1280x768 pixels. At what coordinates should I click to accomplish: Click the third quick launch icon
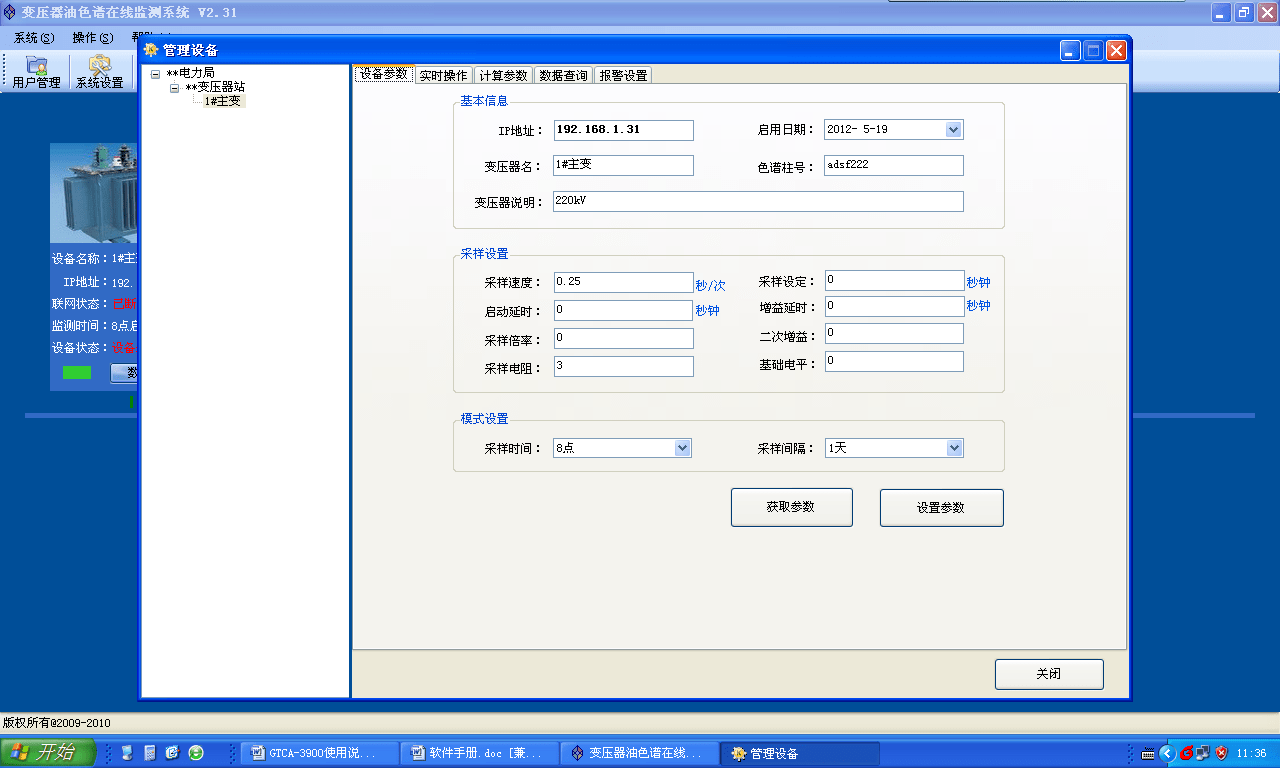[x=173, y=753]
